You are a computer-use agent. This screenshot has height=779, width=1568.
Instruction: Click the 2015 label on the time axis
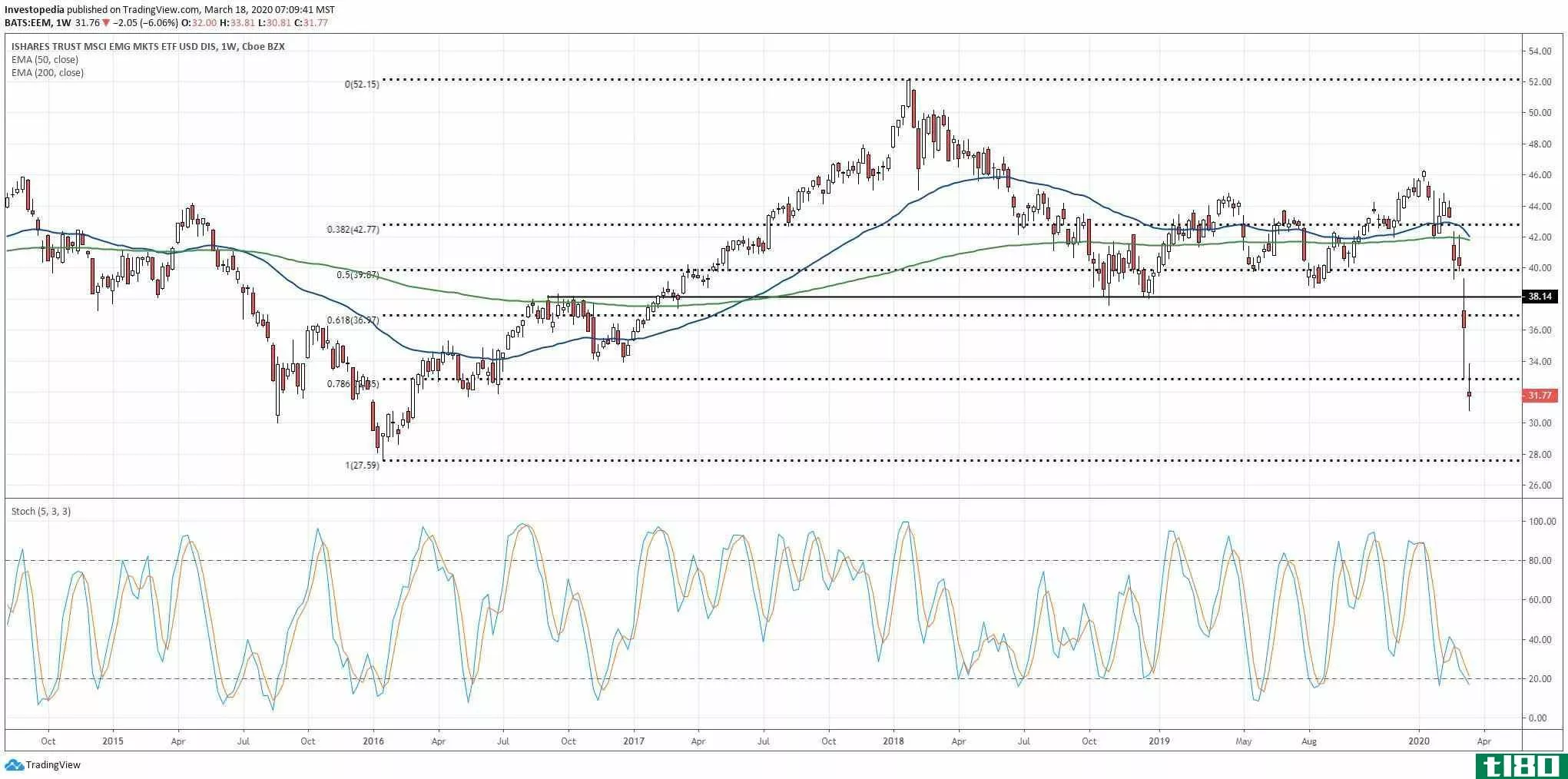[112, 742]
